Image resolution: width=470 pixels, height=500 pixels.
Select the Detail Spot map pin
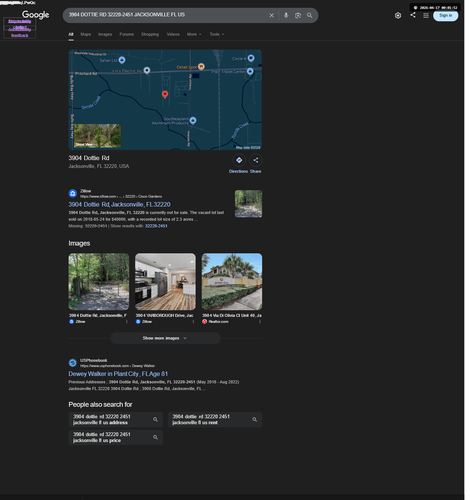point(201,67)
